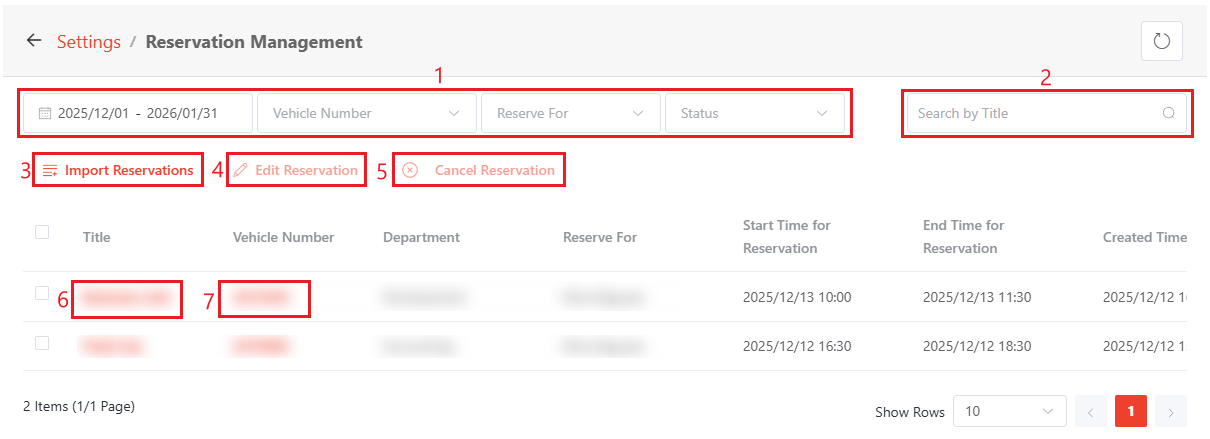Image resolution: width=1210 pixels, height=439 pixels.
Task: Click the Cancel Reservation circle-x icon
Action: pos(410,171)
